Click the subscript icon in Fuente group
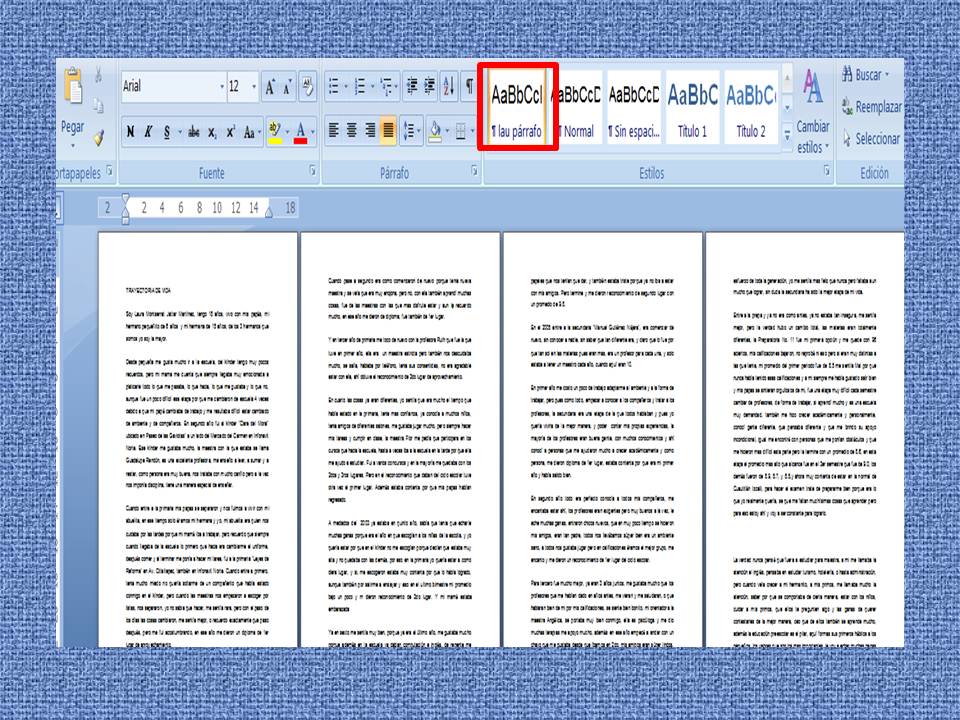The image size is (960, 720). [x=212, y=131]
